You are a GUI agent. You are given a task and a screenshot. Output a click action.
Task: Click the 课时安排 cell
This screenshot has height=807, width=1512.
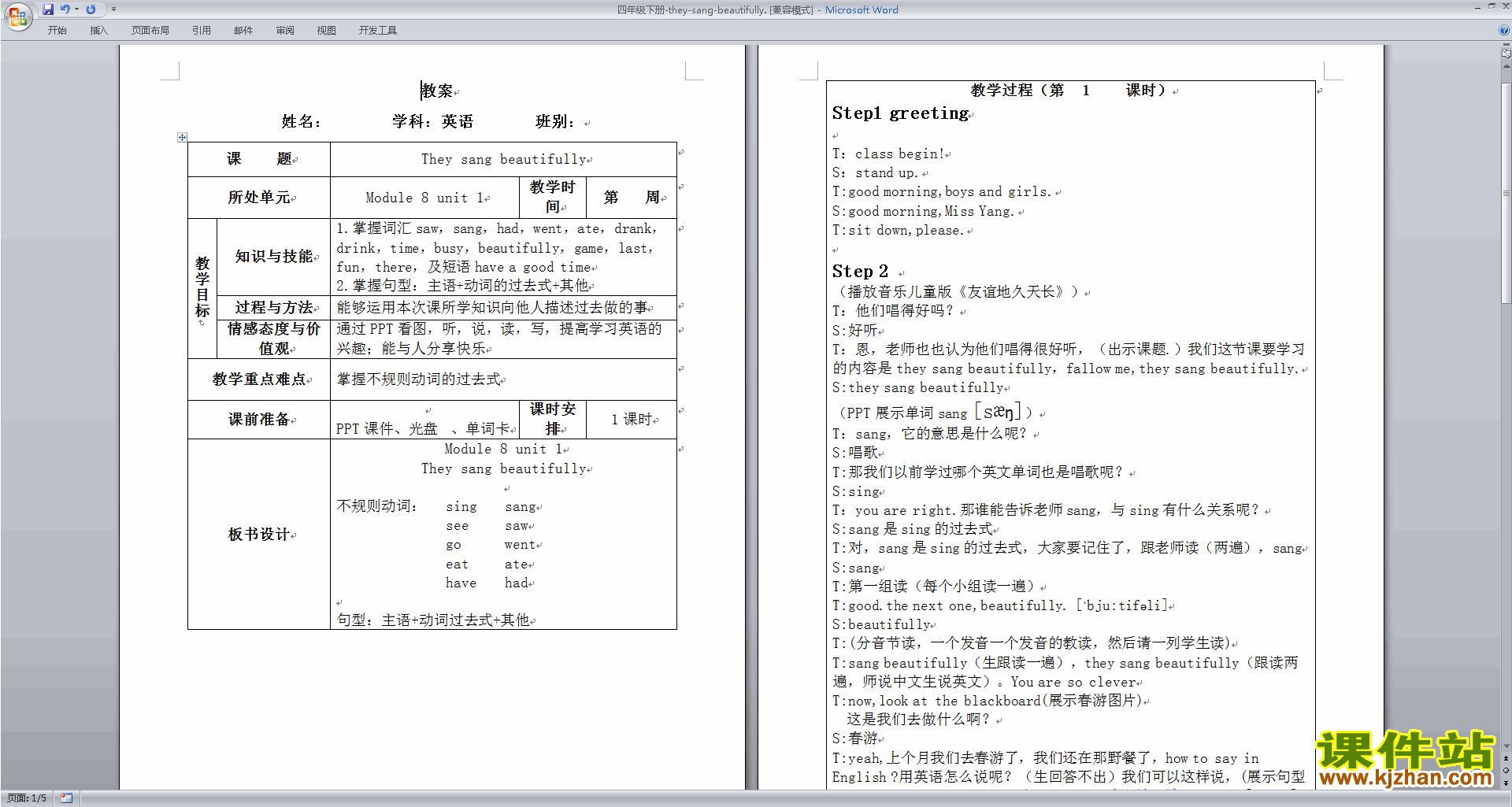553,420
